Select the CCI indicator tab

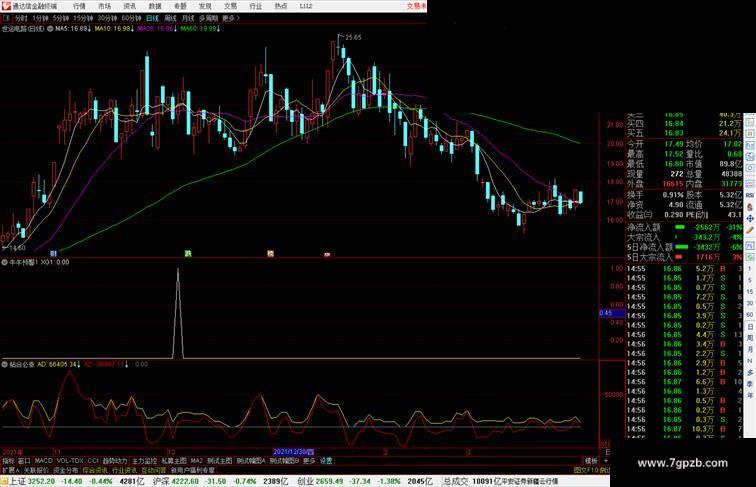pos(93,461)
